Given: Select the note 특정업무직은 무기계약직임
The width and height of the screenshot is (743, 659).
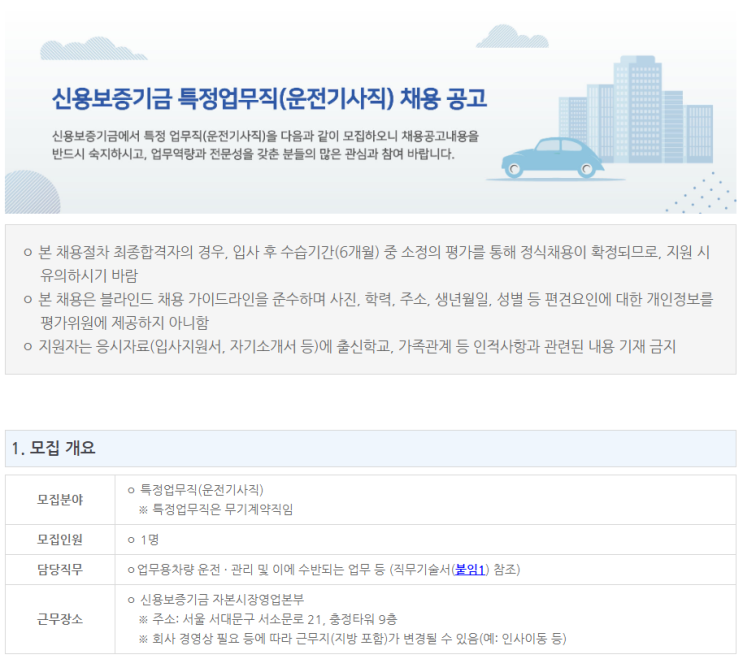Looking at the screenshot, I should point(222,510).
